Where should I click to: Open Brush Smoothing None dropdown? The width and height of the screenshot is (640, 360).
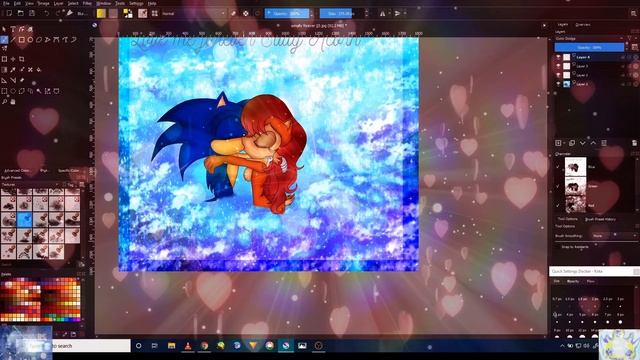[x=614, y=236]
